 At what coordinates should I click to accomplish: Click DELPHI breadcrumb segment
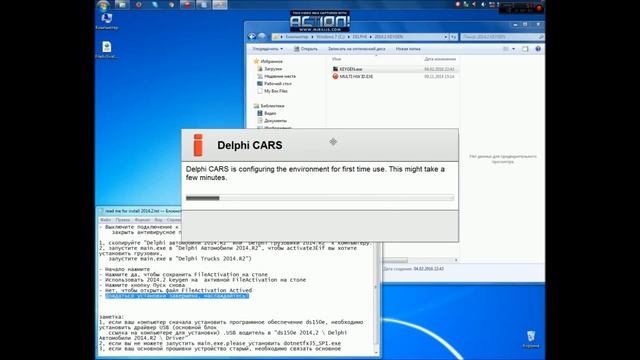pos(360,37)
